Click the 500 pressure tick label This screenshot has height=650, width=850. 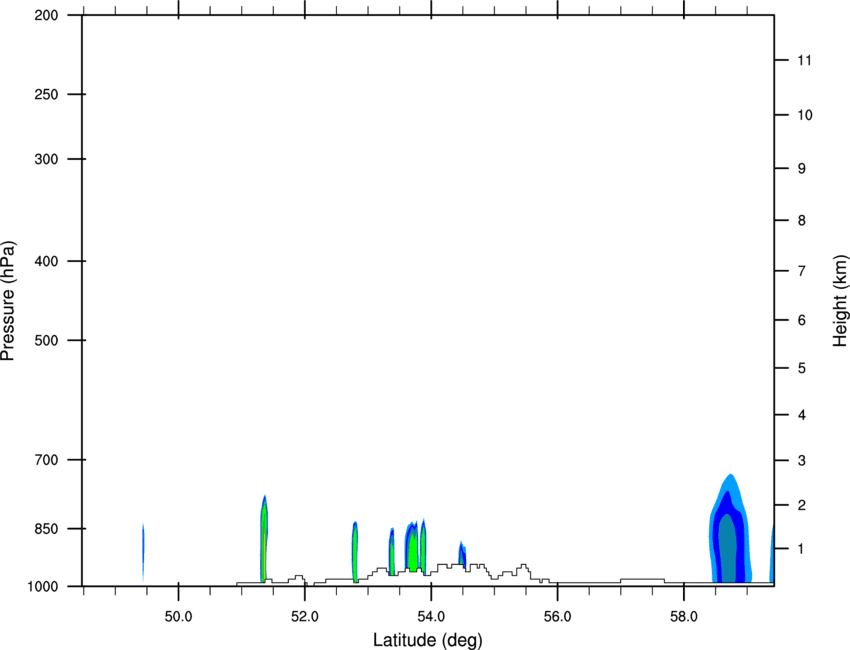pyautogui.click(x=46, y=340)
